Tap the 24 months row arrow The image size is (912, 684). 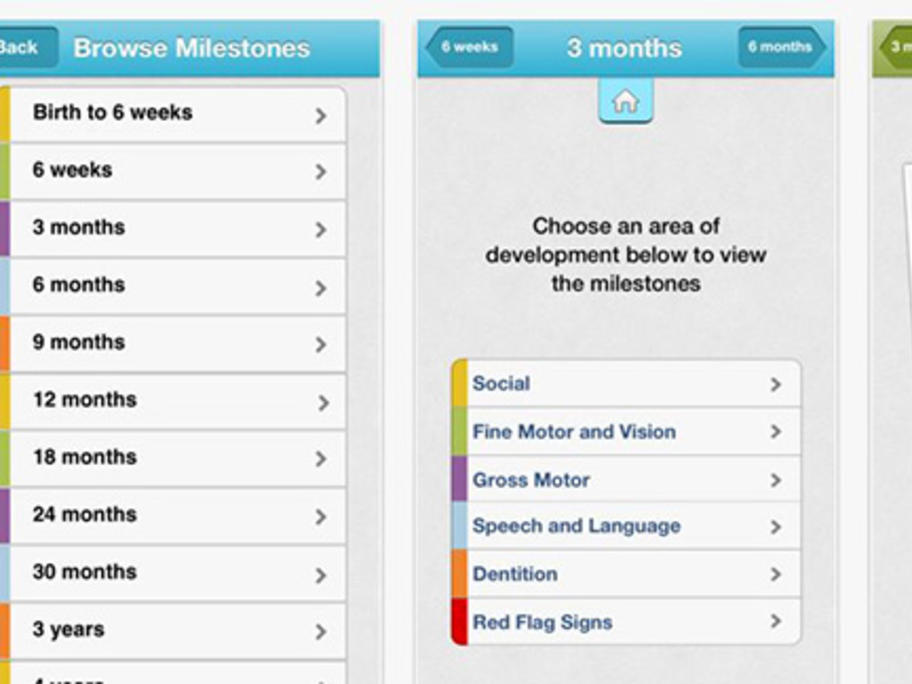click(320, 516)
